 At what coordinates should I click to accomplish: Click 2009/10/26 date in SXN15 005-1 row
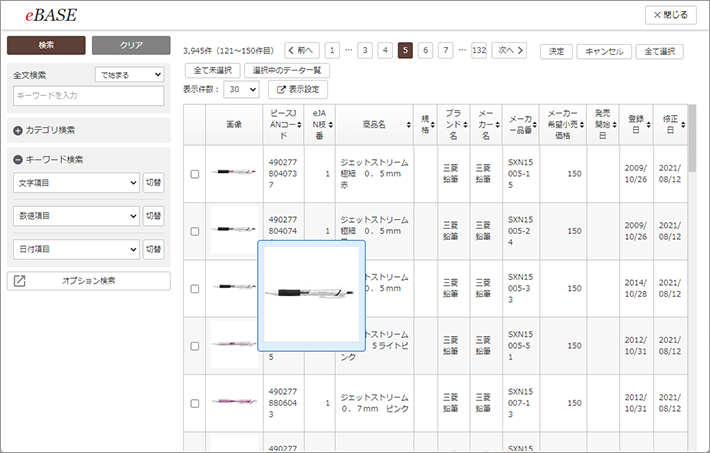coord(636,174)
